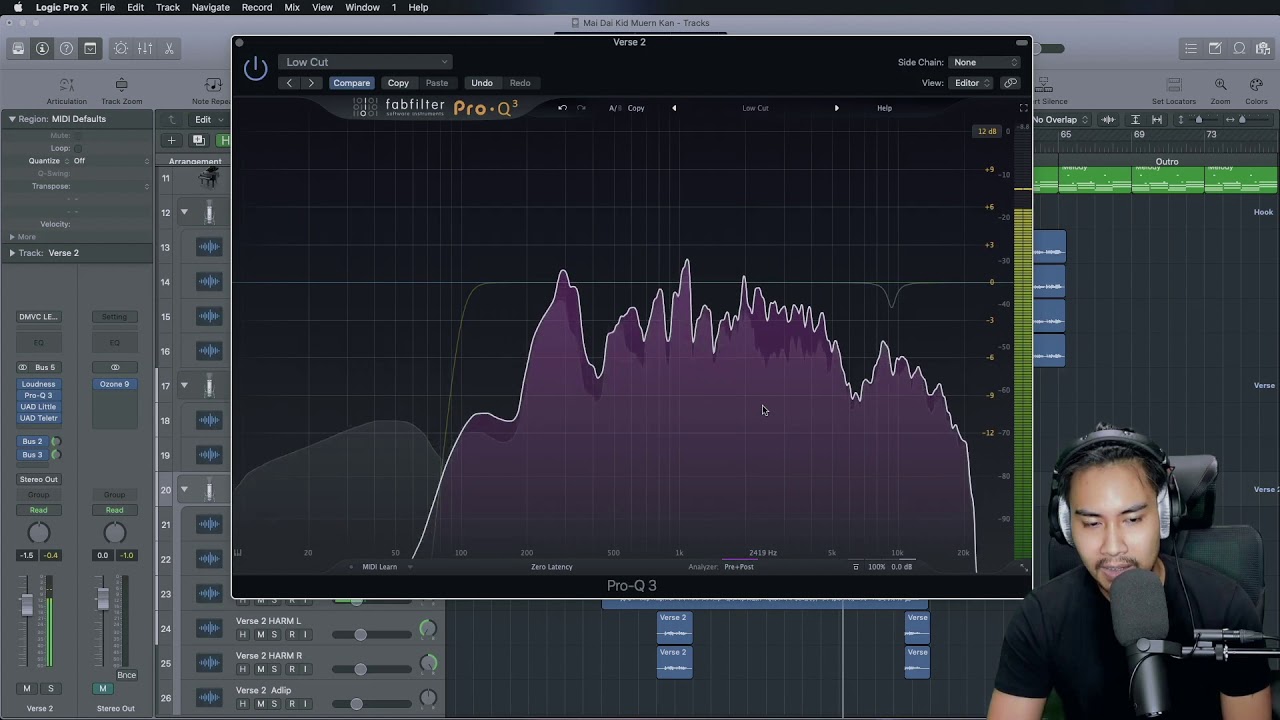This screenshot has height=720, width=1280.
Task: Toggle the Pro-Q 3 plugin power button
Action: tap(256, 68)
